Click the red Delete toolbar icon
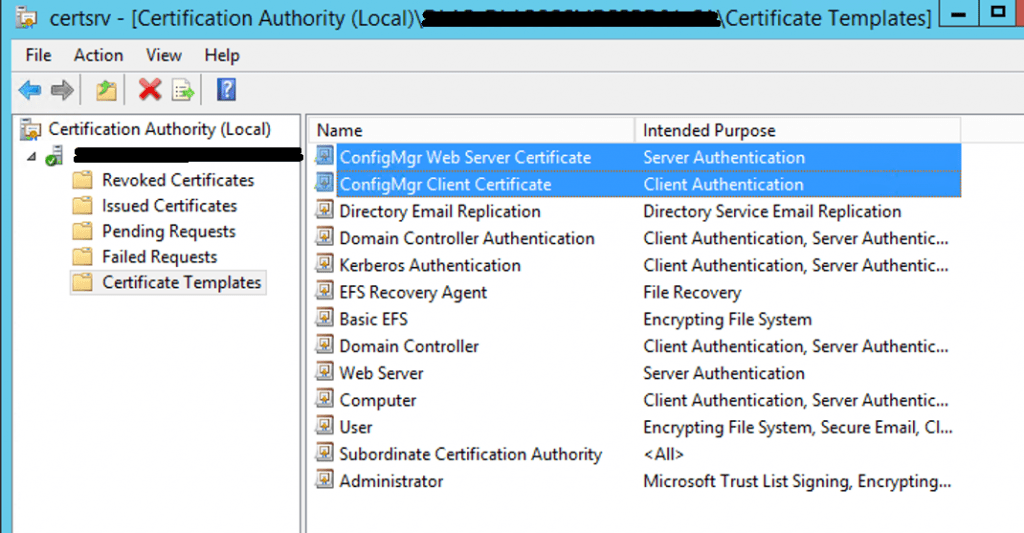Viewport: 1024px width, 533px height. [x=150, y=89]
